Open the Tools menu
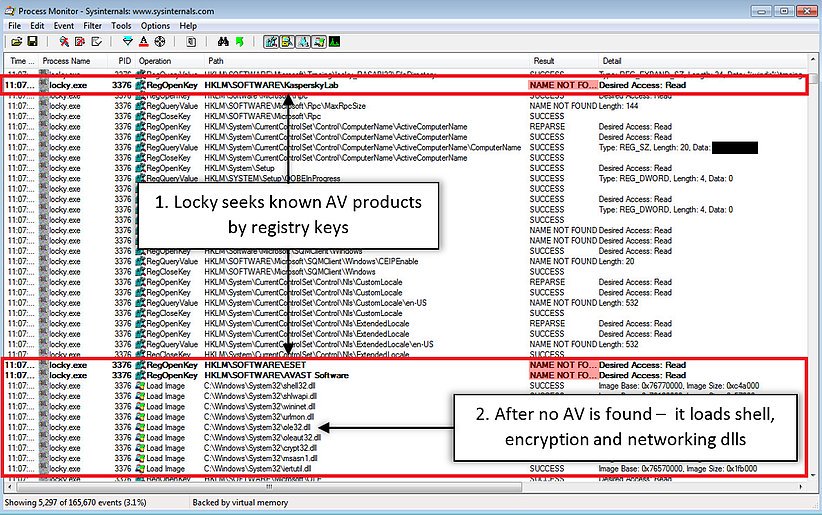Viewport: 822px width, 515px height. pos(121,26)
